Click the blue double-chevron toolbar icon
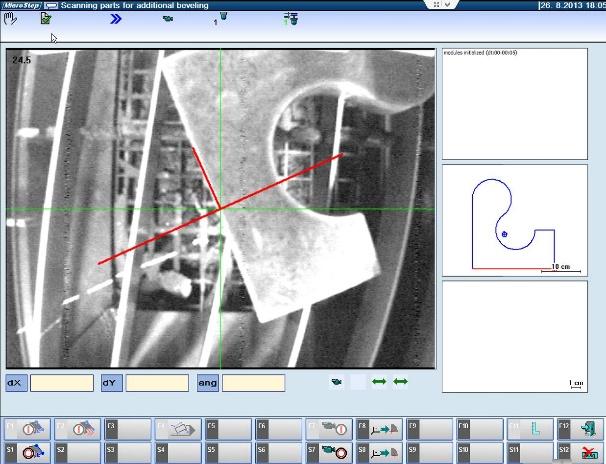Image resolution: width=606 pixels, height=464 pixels. pos(116,18)
